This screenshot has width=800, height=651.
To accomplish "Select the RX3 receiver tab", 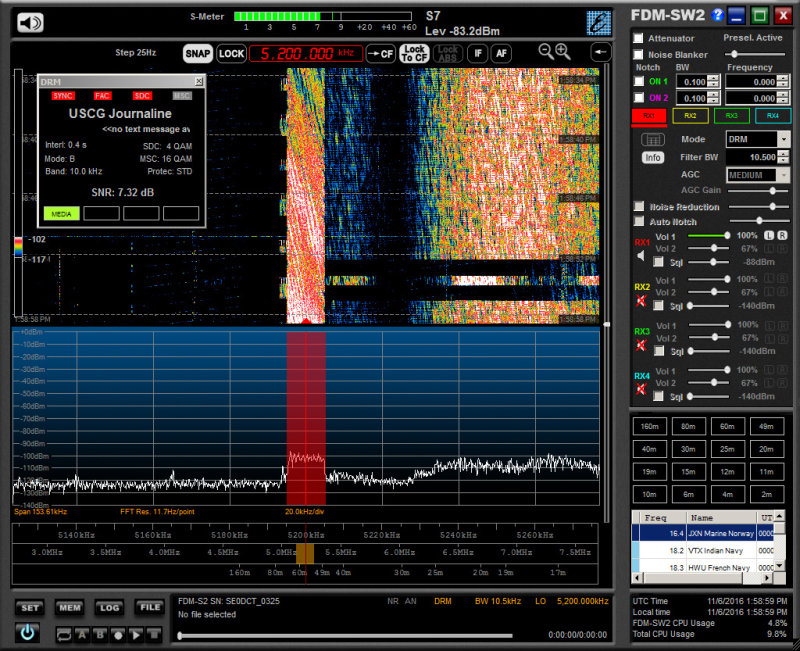I will tap(732, 116).
